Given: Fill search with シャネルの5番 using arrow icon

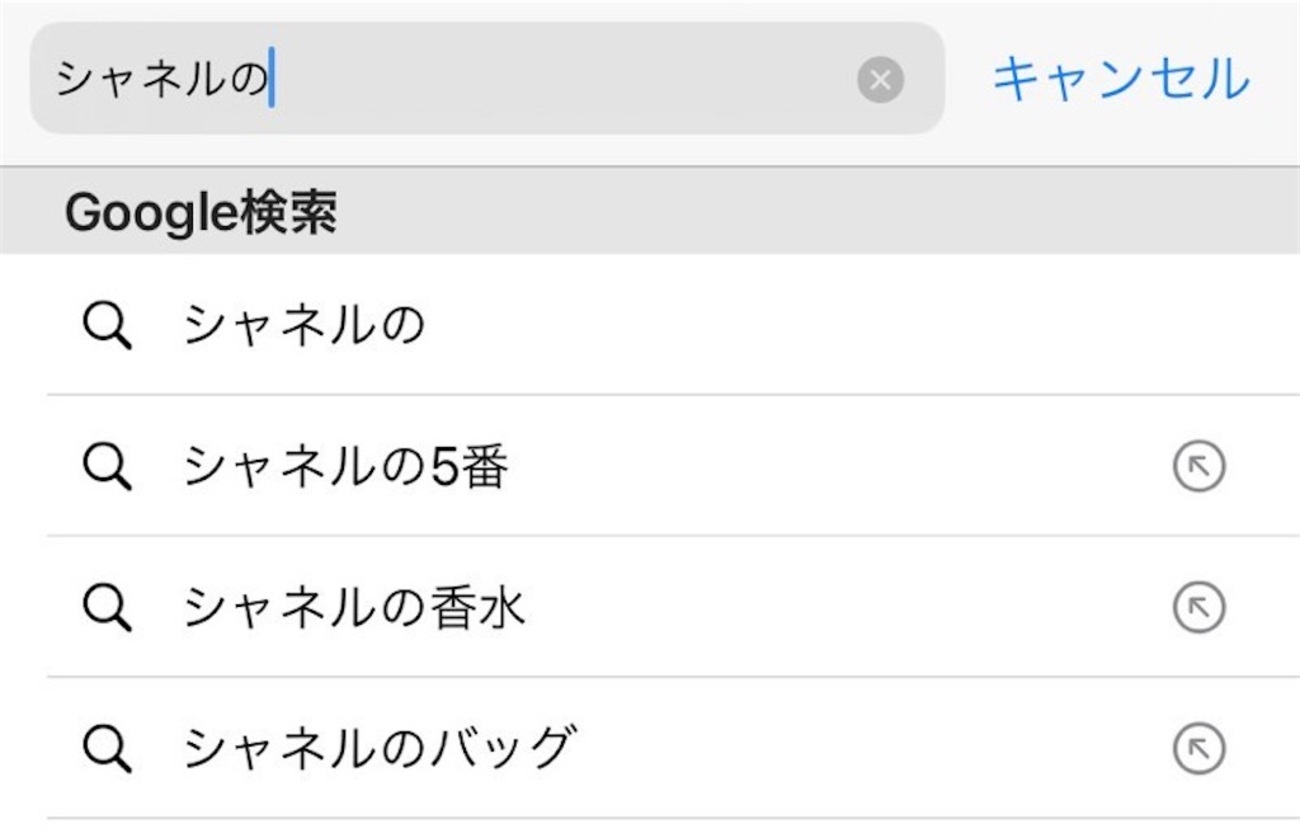Looking at the screenshot, I should click(x=1198, y=467).
